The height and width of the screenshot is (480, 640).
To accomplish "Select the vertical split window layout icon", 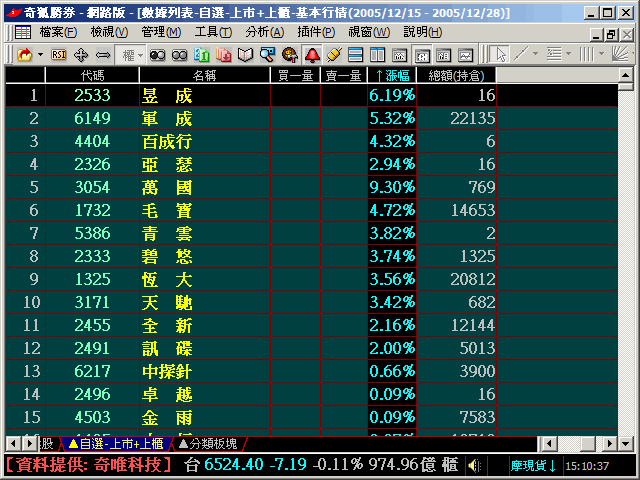I will tap(378, 55).
